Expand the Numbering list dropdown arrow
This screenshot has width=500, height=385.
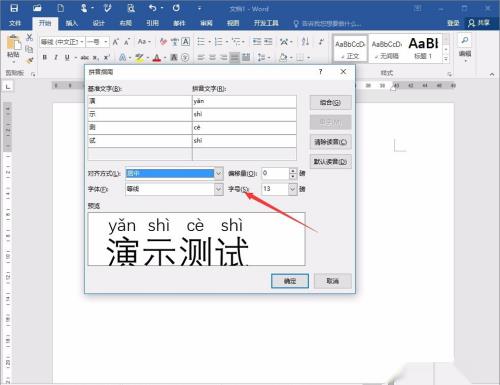click(227, 42)
